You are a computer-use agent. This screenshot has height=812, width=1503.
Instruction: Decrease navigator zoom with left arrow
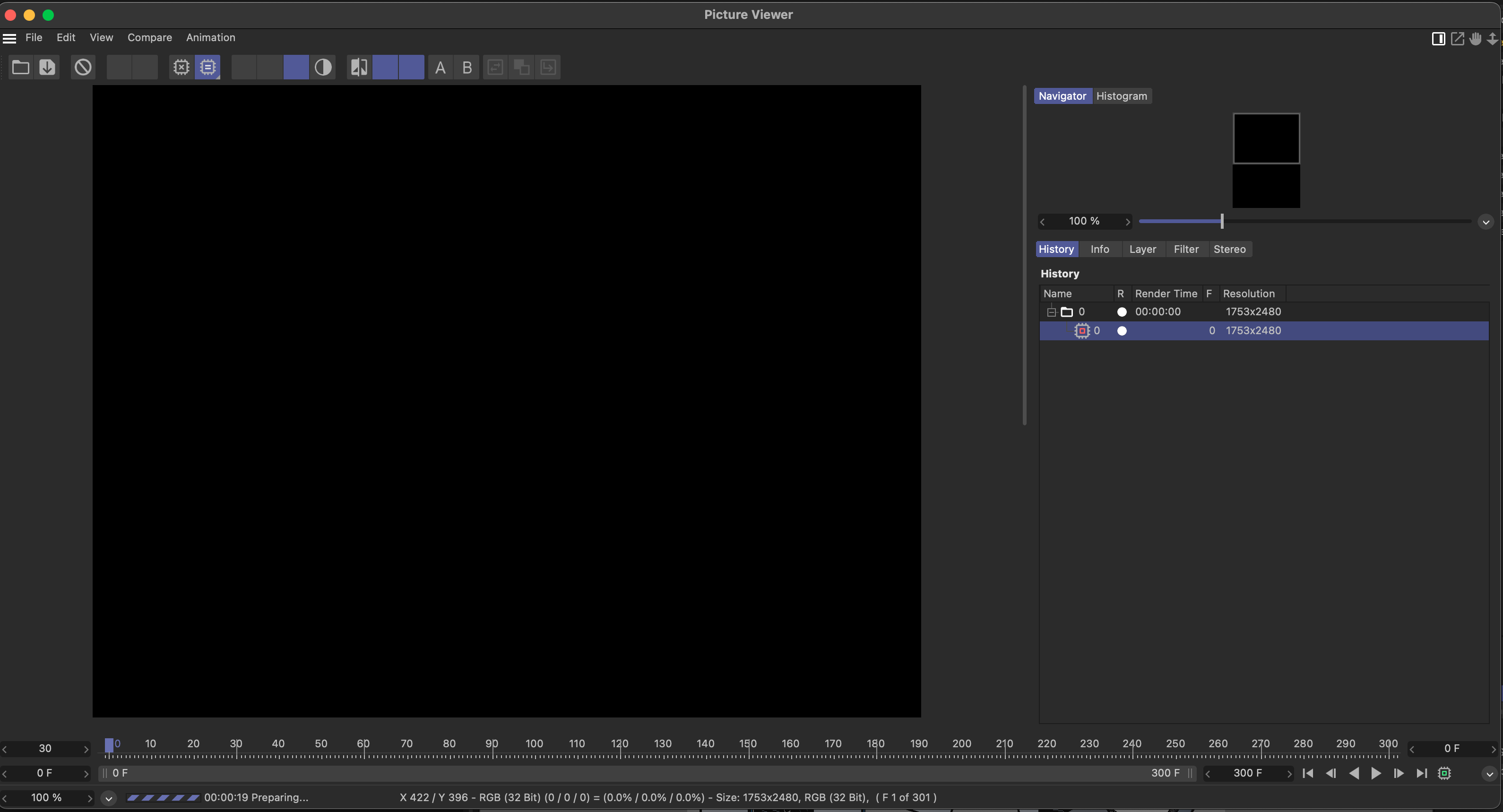pyautogui.click(x=1043, y=222)
